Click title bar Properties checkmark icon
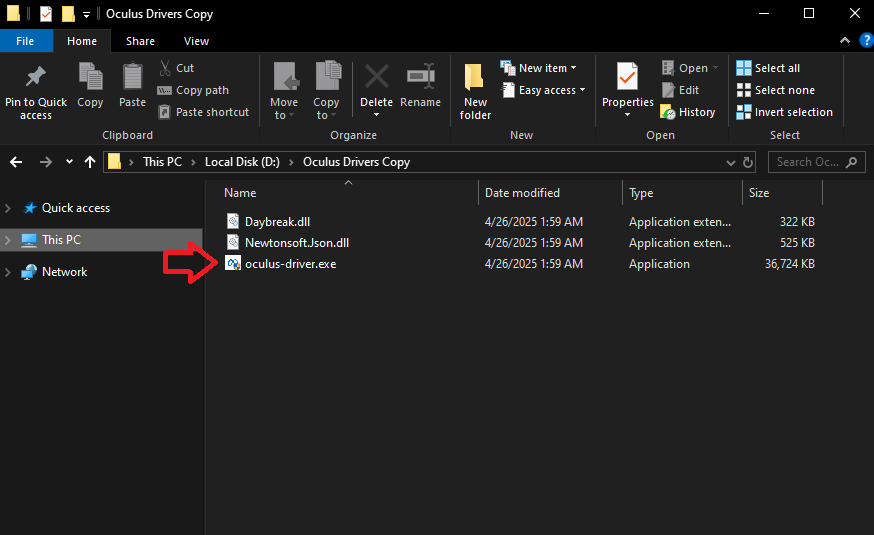Screen dimensions: 874x535 pos(46,14)
